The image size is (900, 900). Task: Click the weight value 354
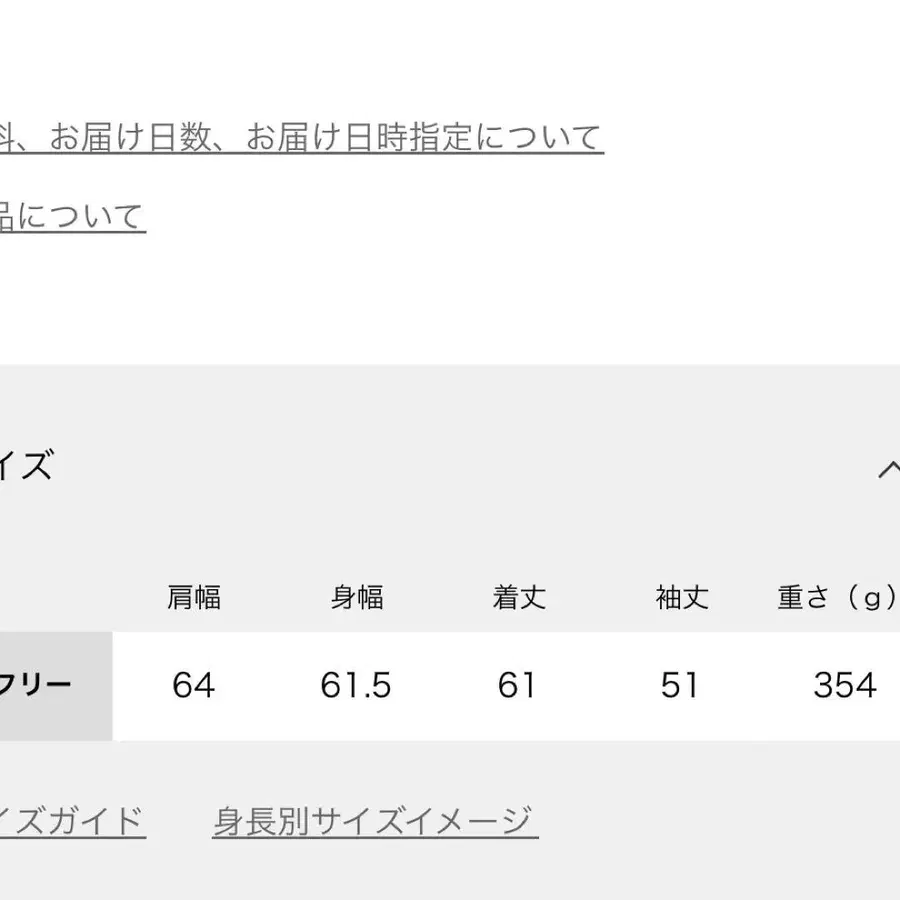point(845,686)
